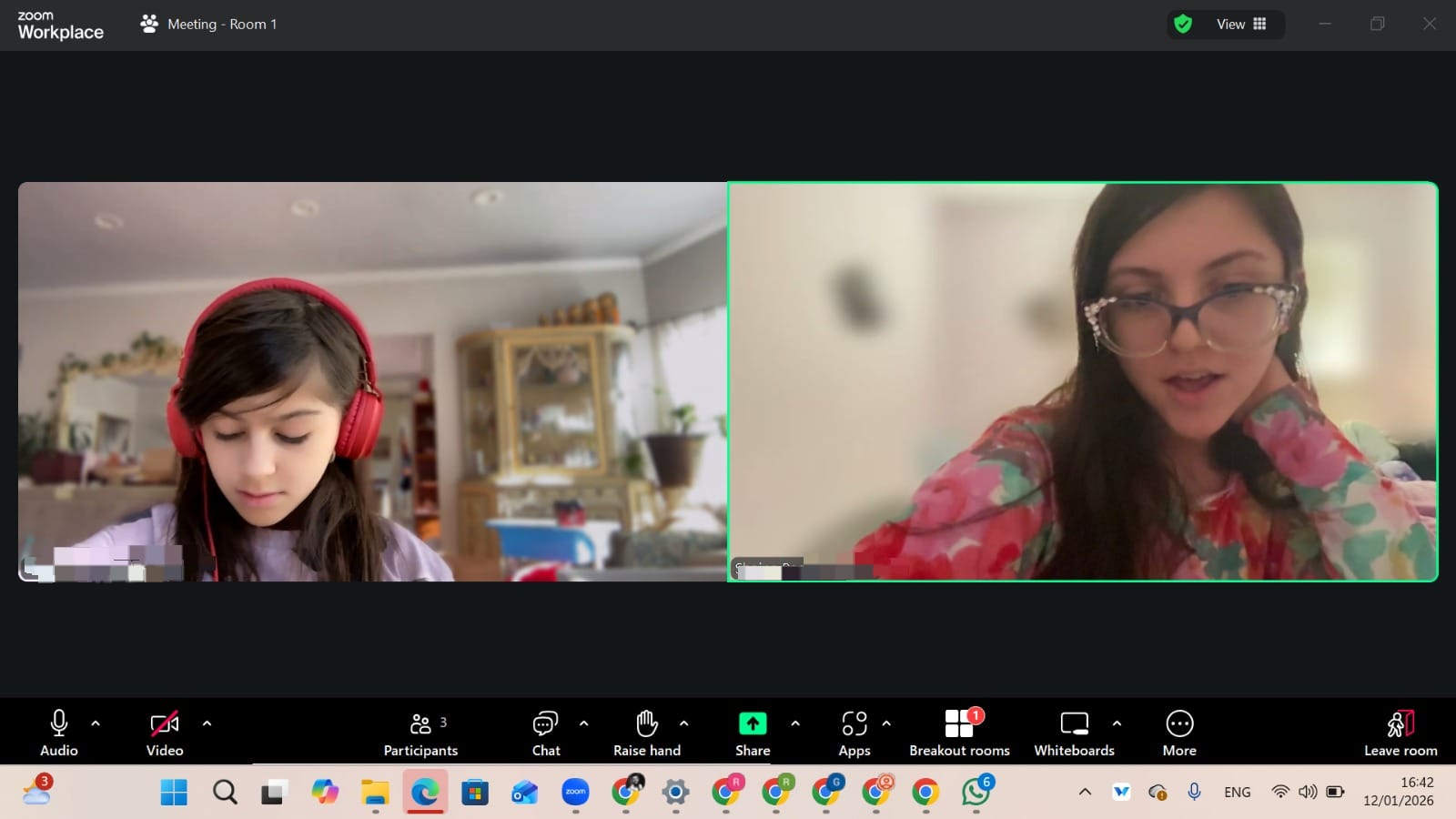Open the Whiteboards tool
The height and width of the screenshot is (819, 1456).
pos(1074,733)
